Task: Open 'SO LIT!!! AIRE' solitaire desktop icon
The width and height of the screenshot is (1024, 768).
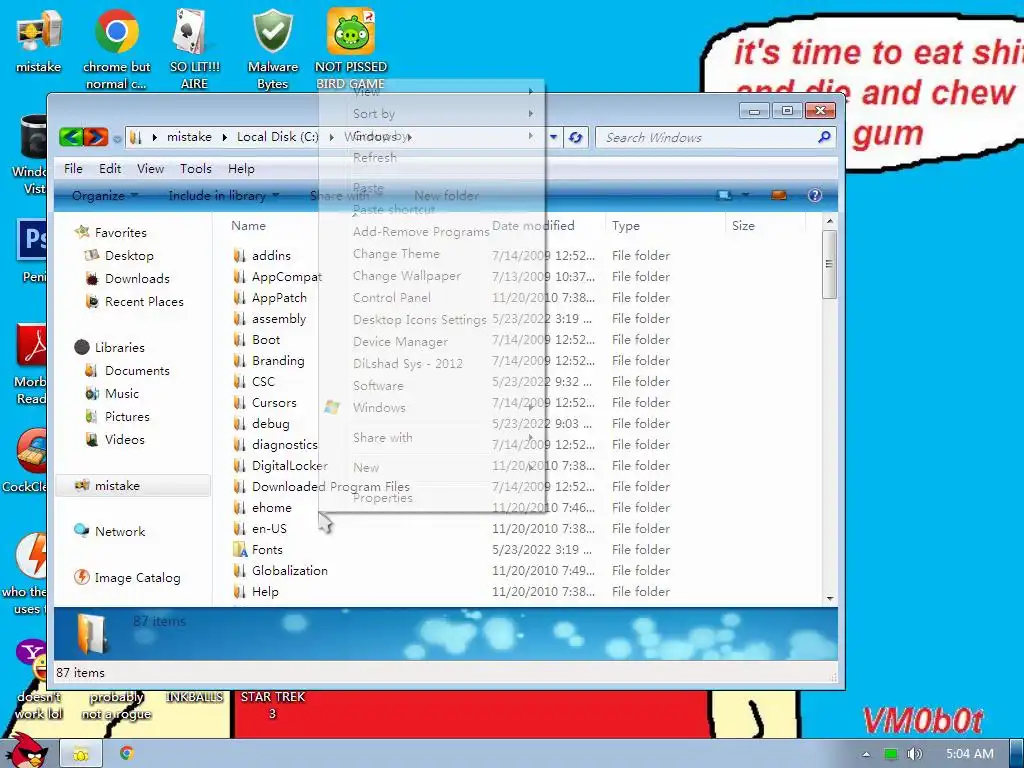Action: click(194, 49)
